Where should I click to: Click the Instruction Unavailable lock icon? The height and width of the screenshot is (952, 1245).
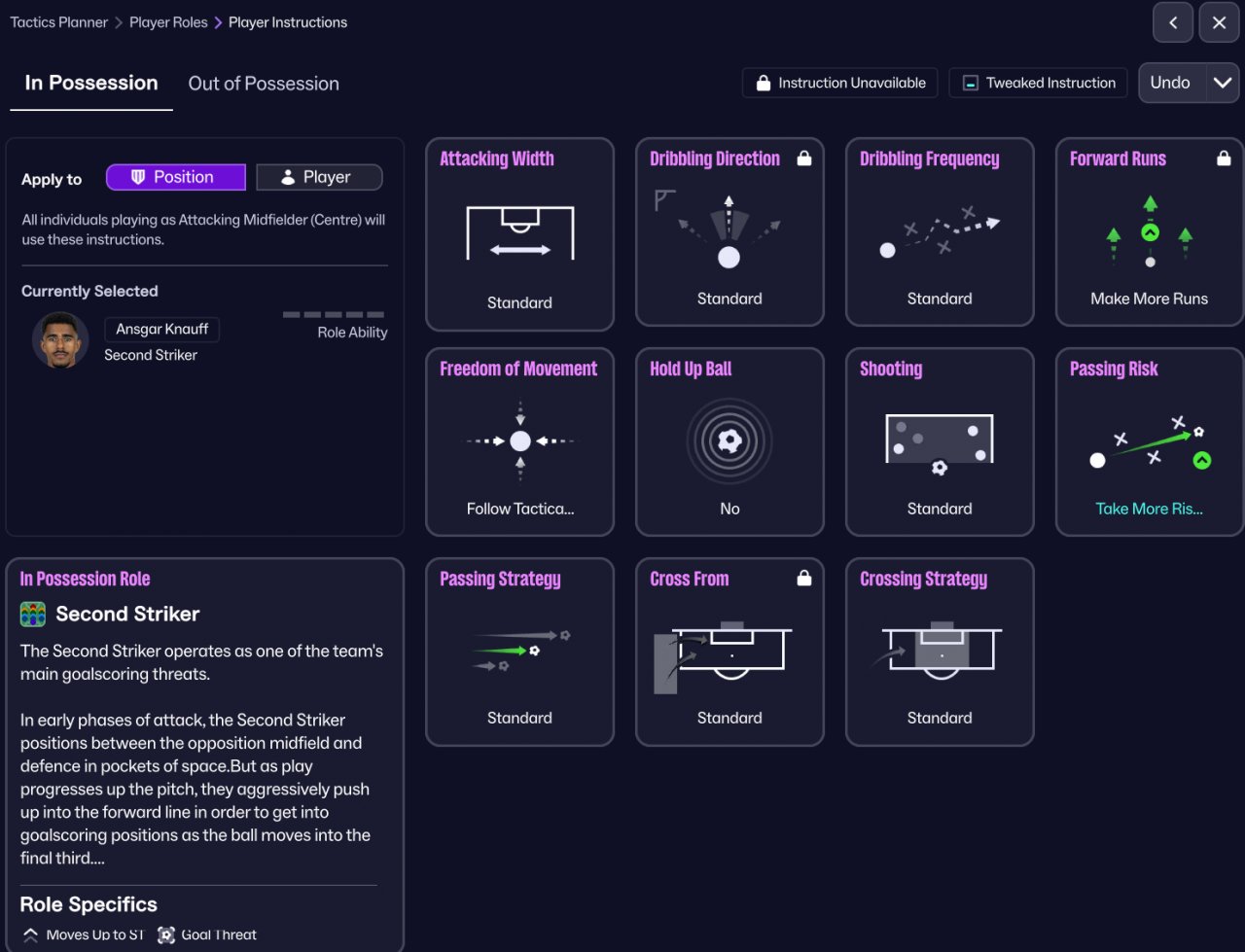click(x=764, y=84)
